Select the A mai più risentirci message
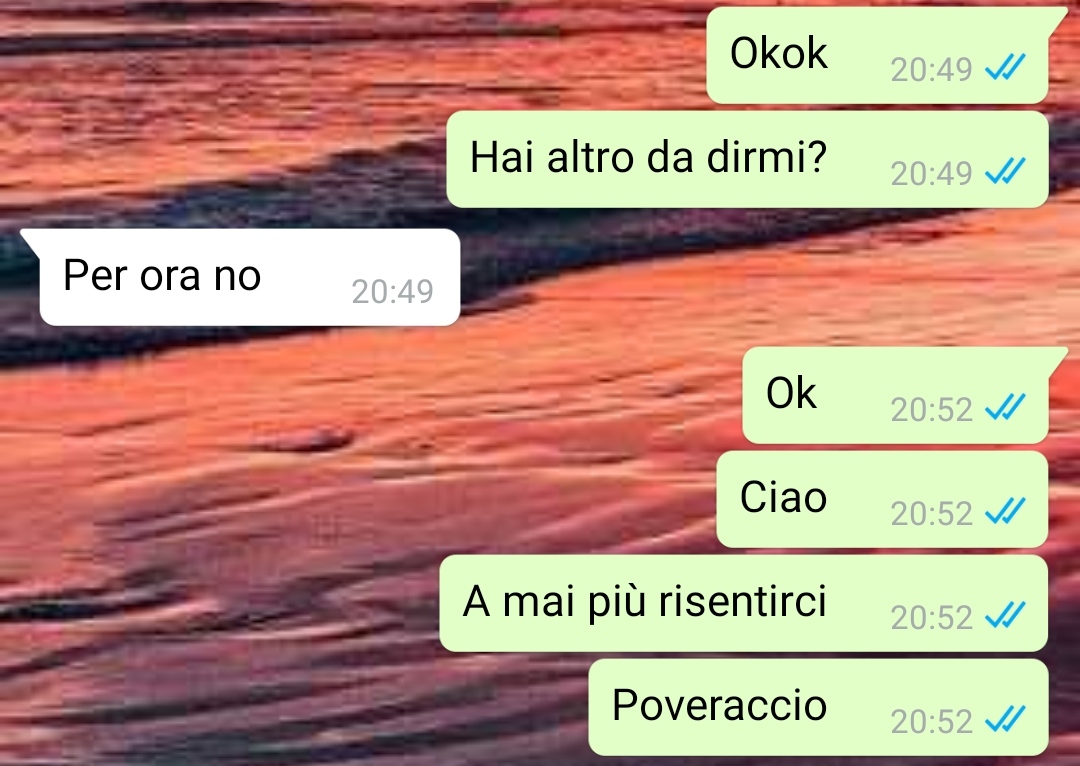 click(744, 603)
